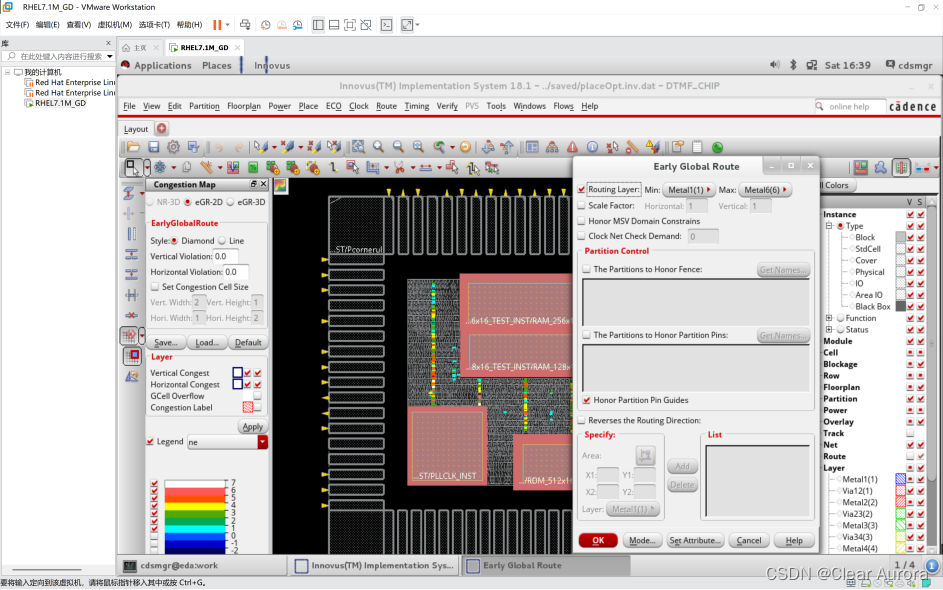Open the Max Metal6(6) layer dropdown
Screen dimensions: 943x590
pos(764,189)
